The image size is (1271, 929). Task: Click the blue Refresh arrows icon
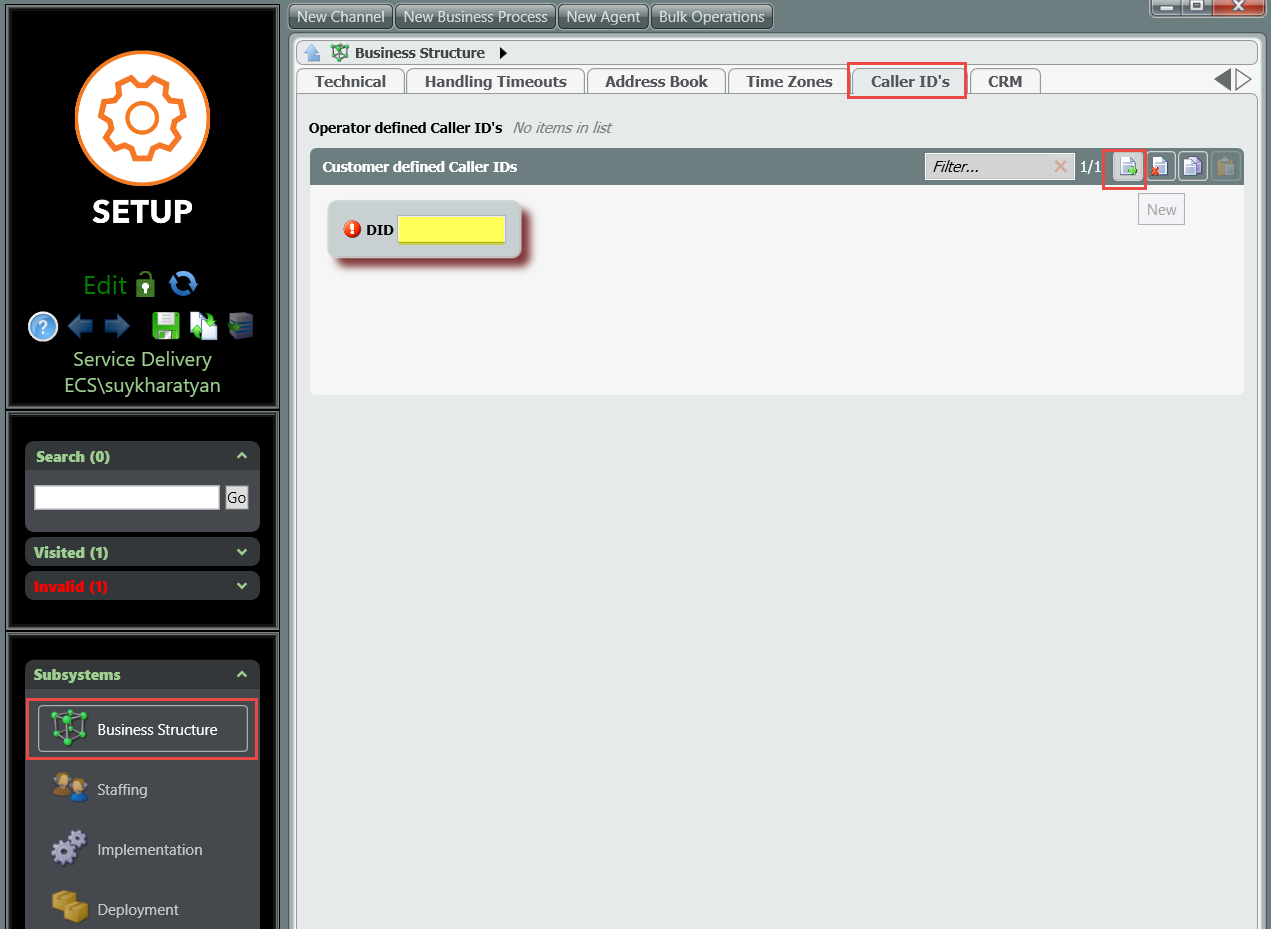pos(183,285)
